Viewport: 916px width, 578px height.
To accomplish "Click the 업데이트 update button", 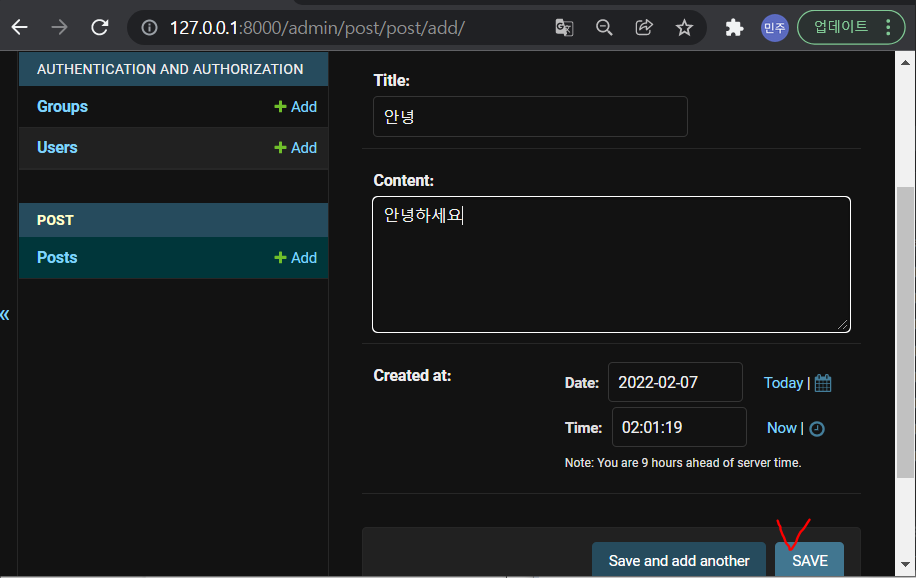I will tap(840, 27).
